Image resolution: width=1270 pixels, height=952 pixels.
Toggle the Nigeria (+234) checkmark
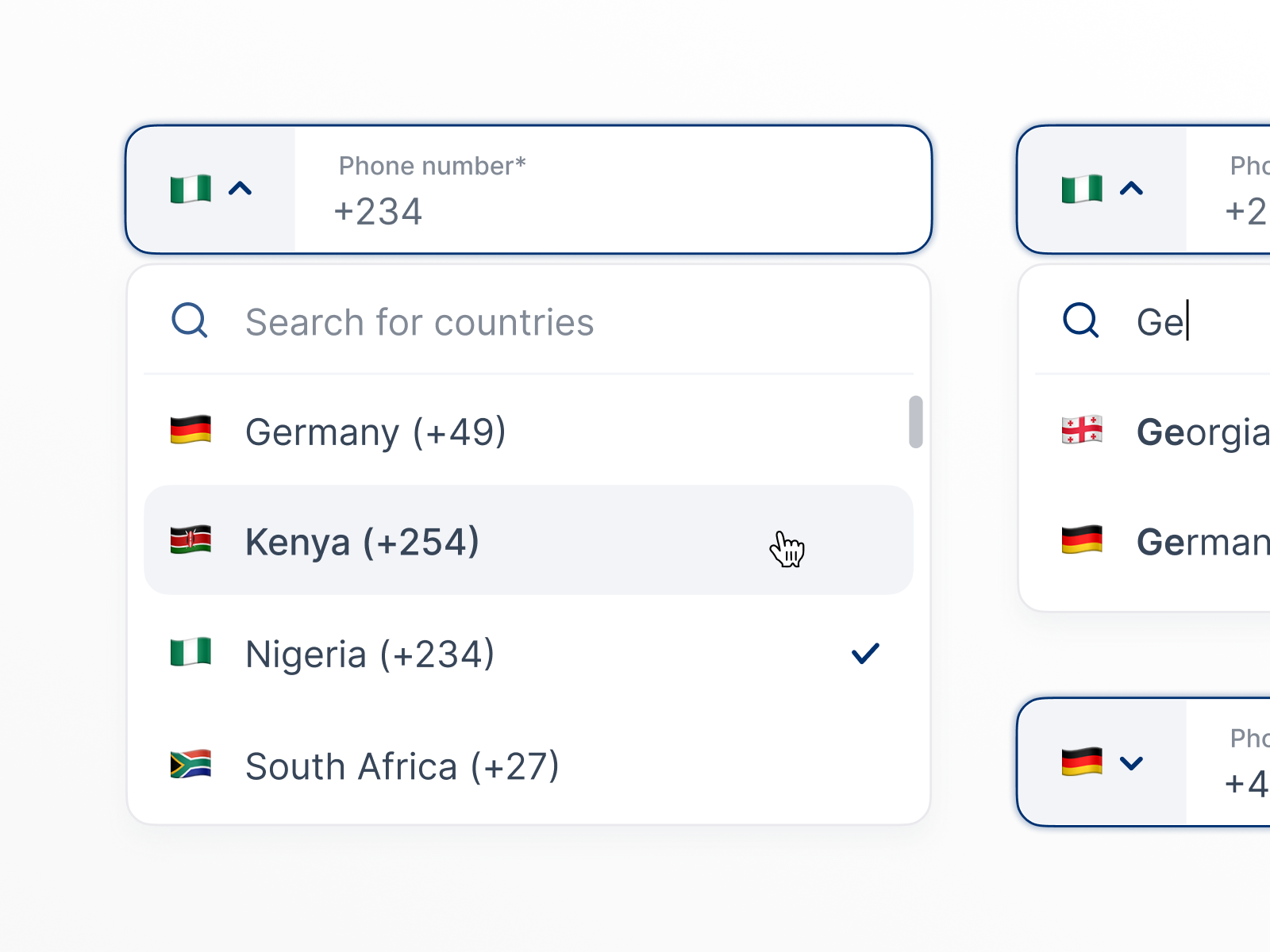point(865,653)
